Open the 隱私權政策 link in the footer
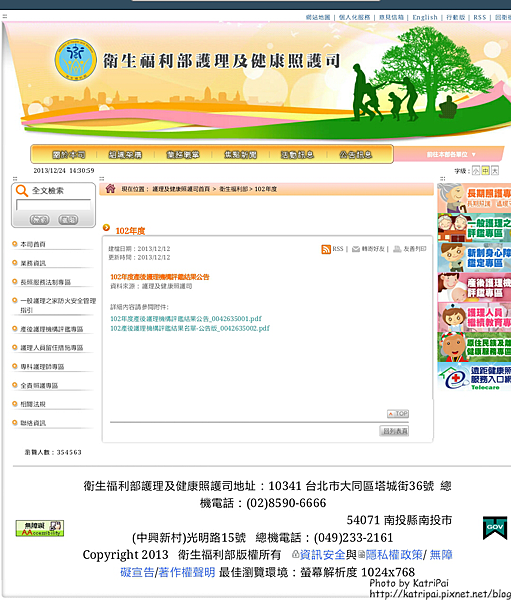This screenshot has width=511, height=600. click(x=394, y=555)
